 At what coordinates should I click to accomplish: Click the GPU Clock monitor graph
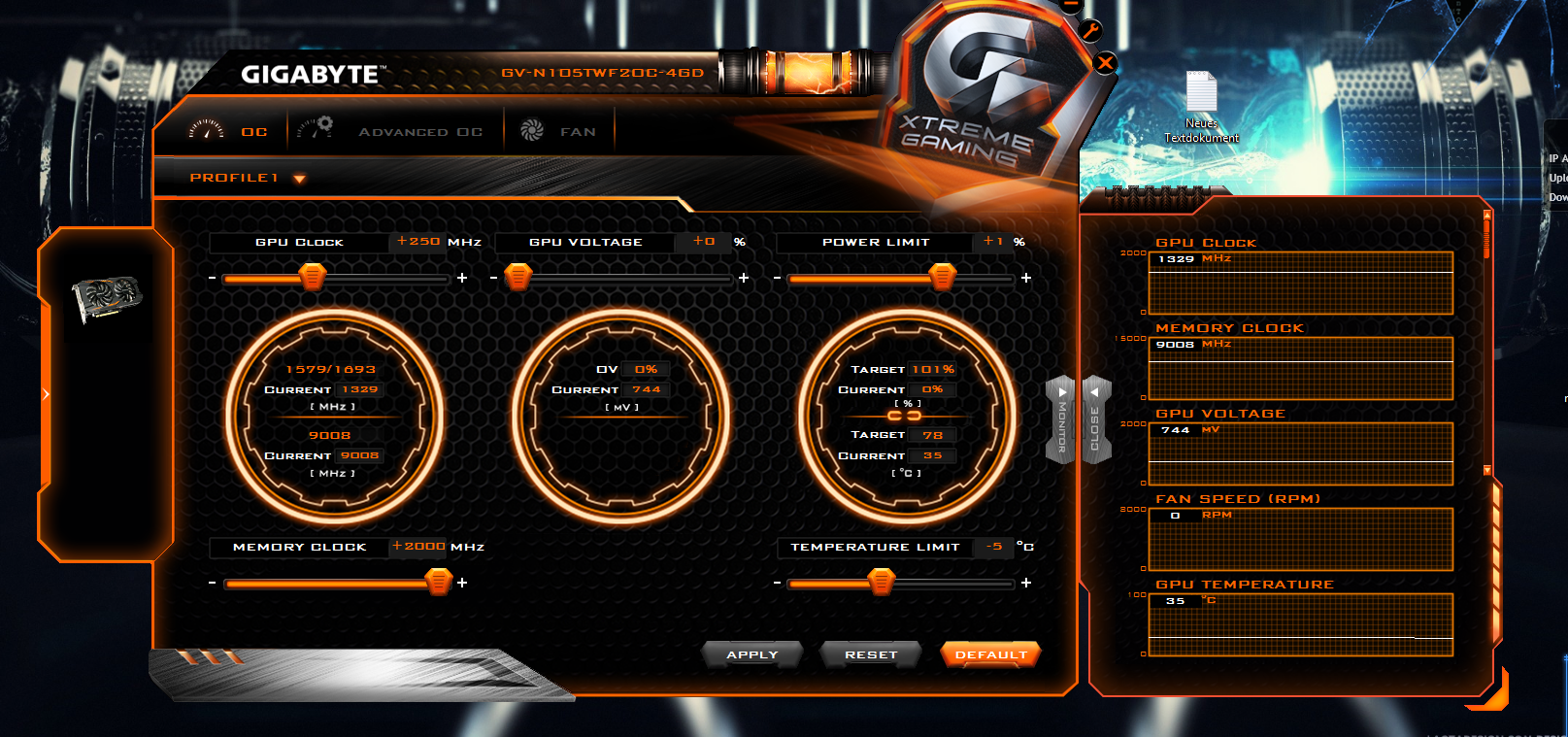pos(1301,283)
